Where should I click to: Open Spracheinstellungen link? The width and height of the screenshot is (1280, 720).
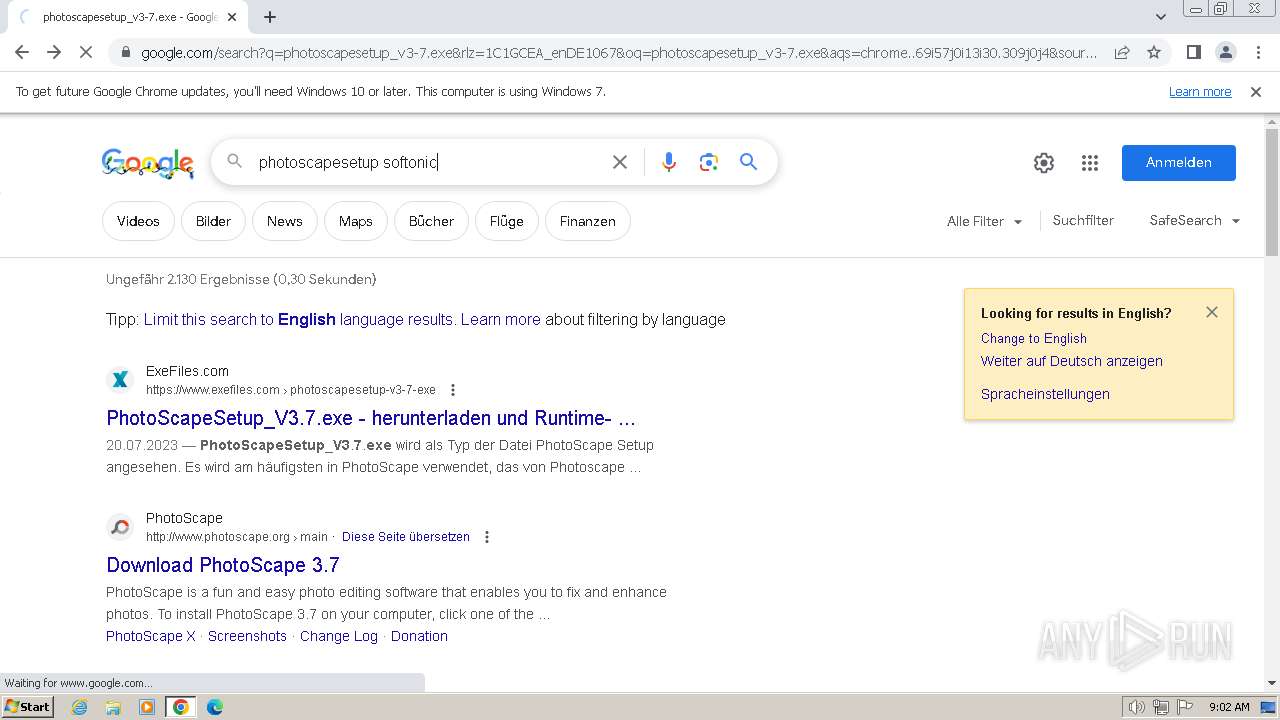pos(1045,394)
